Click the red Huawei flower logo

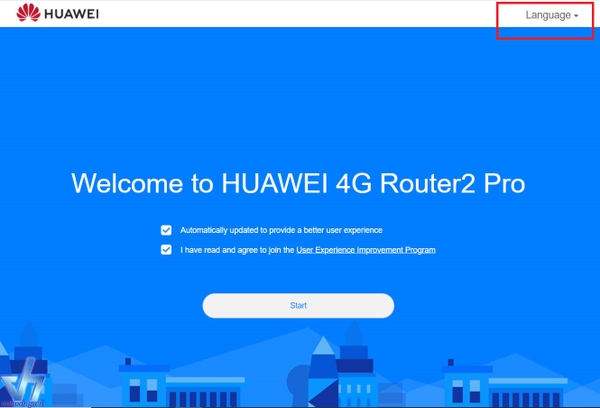[28, 13]
